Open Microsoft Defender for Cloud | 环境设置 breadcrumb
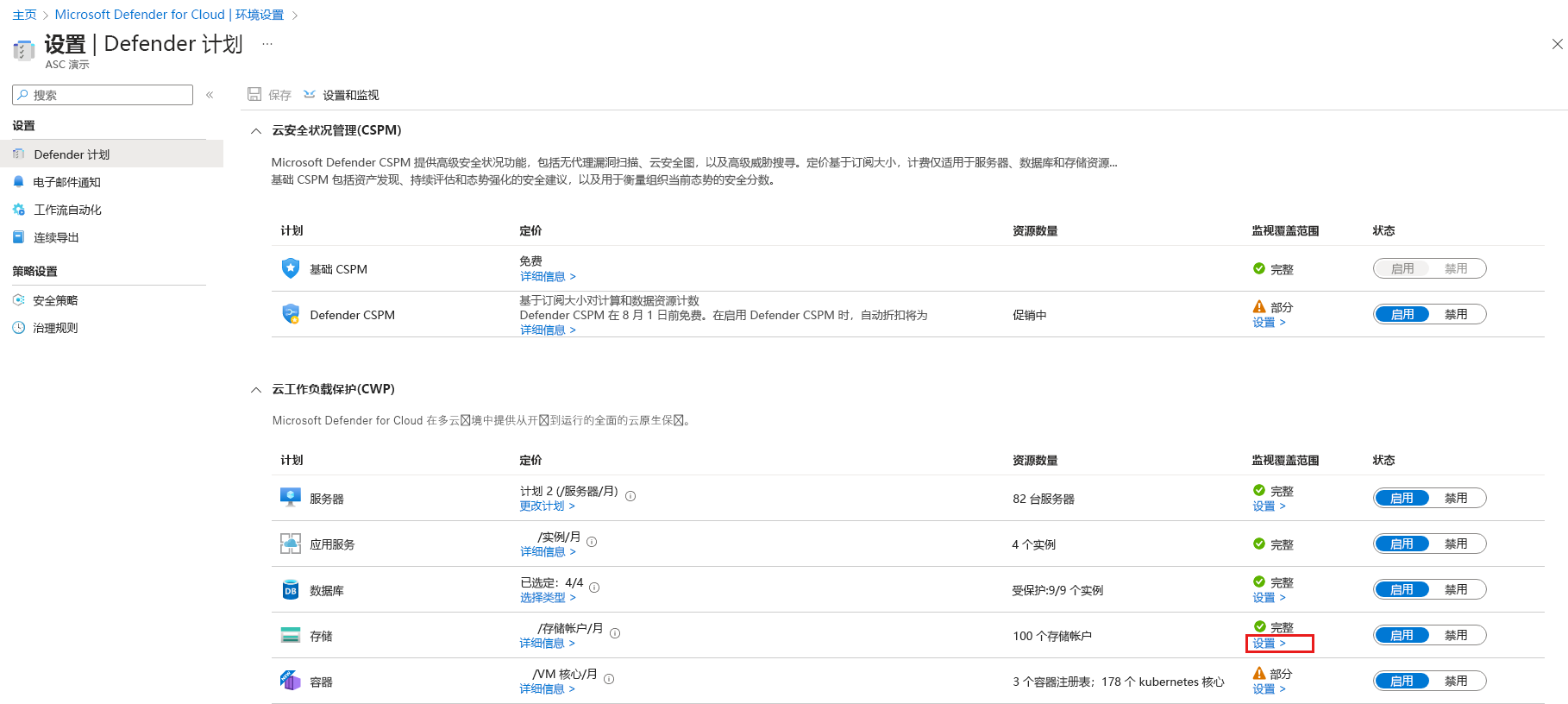 coord(169,15)
